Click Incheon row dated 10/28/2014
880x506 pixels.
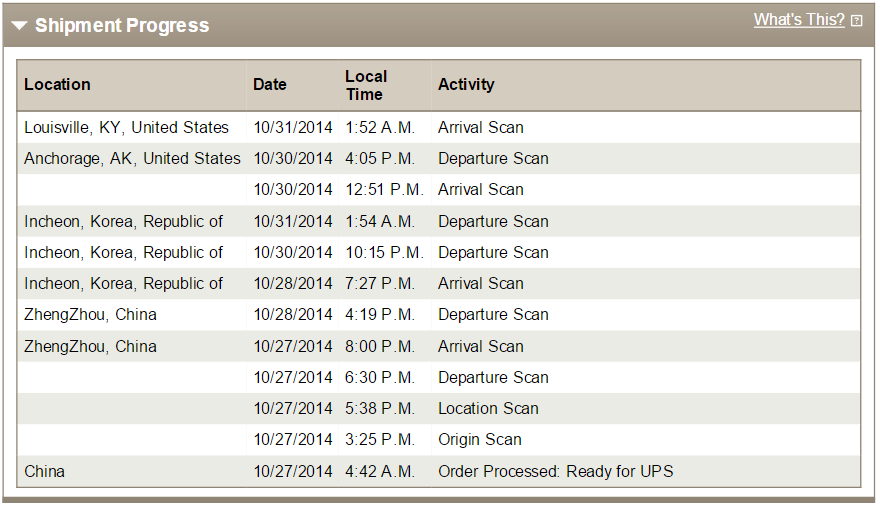(x=439, y=283)
